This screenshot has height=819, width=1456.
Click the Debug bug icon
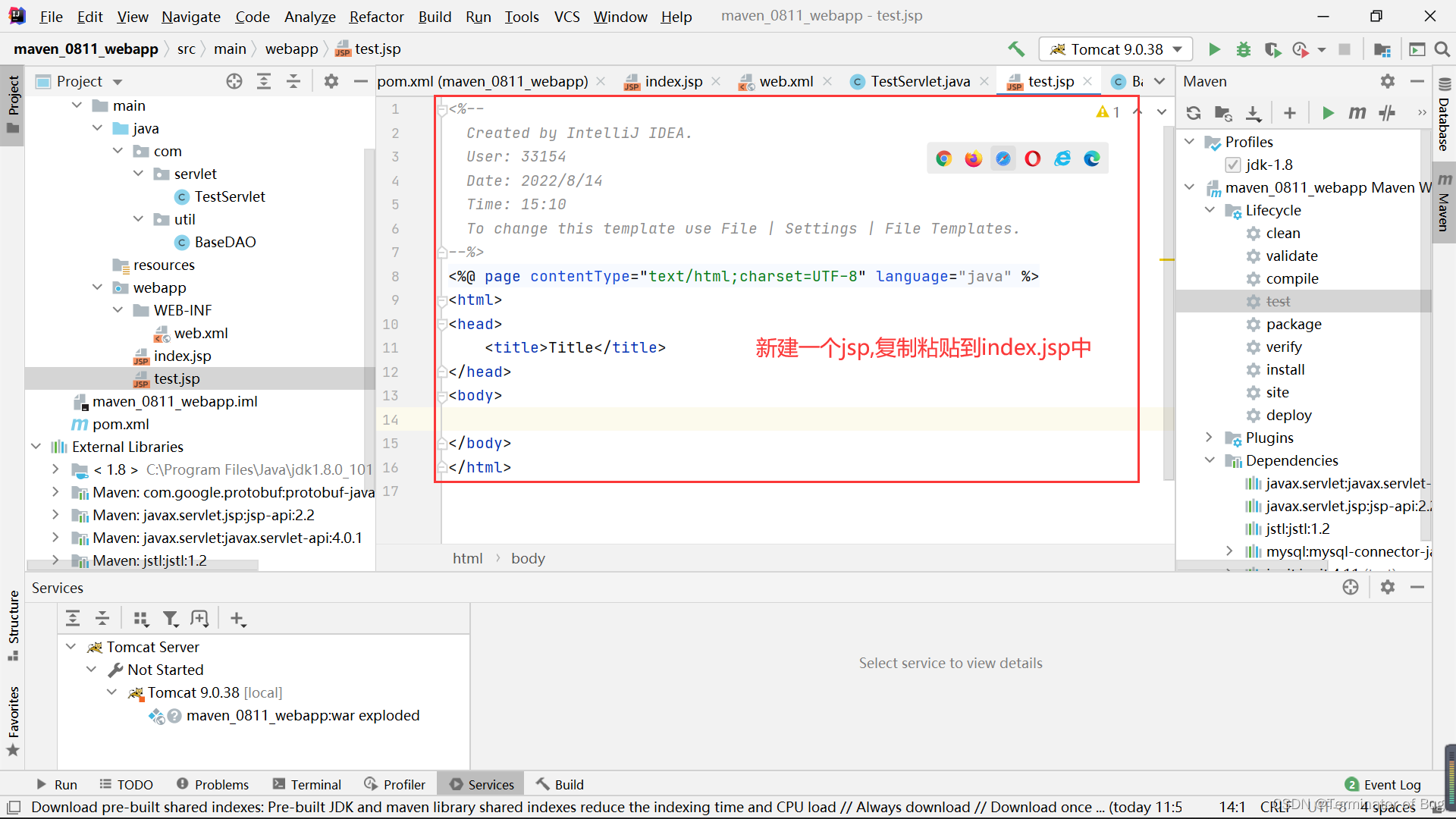click(1244, 49)
